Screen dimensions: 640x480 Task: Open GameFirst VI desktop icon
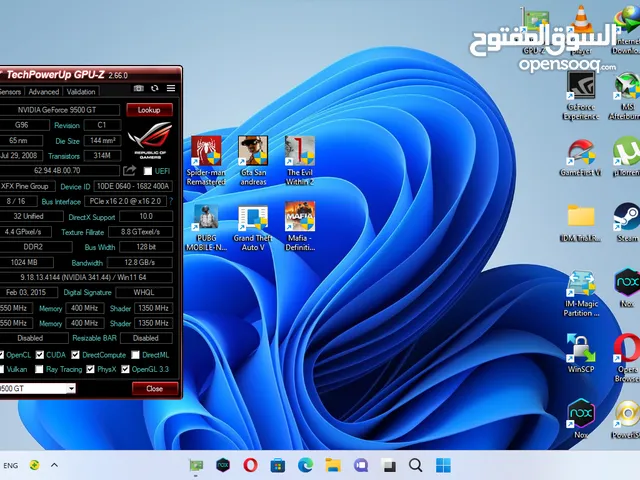point(580,158)
